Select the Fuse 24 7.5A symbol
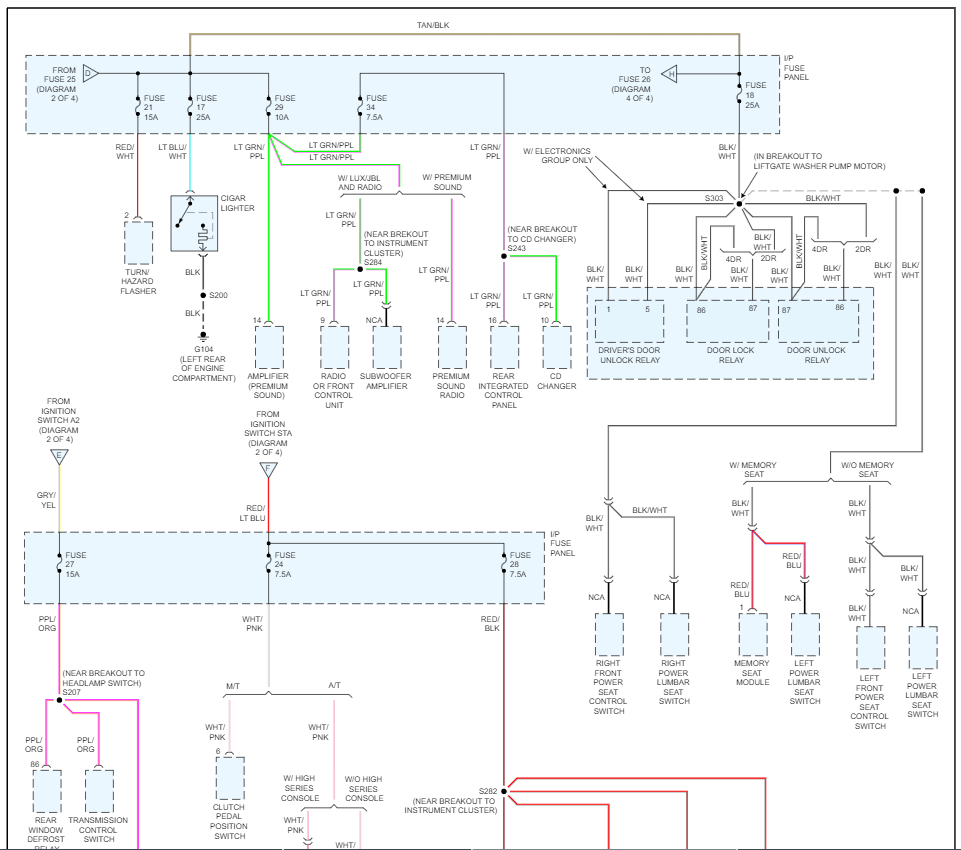The image size is (961, 850). pos(268,564)
